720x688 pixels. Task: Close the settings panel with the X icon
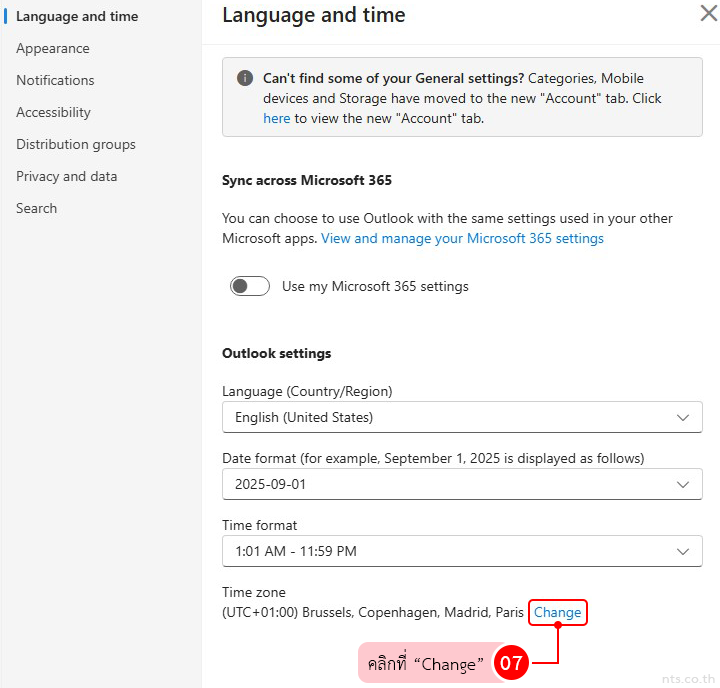click(x=707, y=13)
